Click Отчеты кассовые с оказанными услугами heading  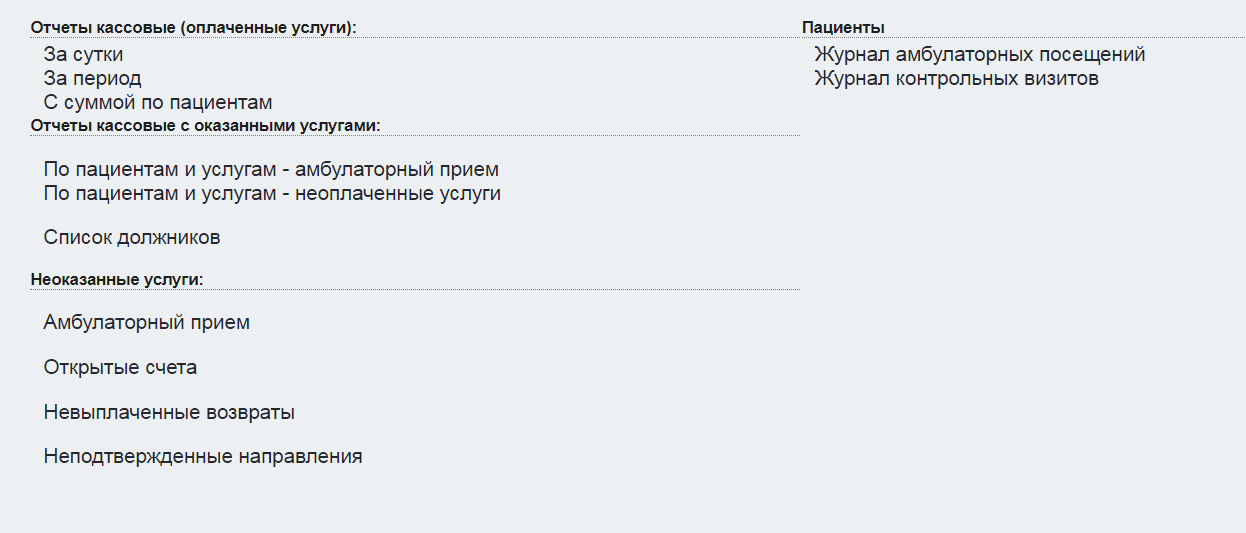205,126
